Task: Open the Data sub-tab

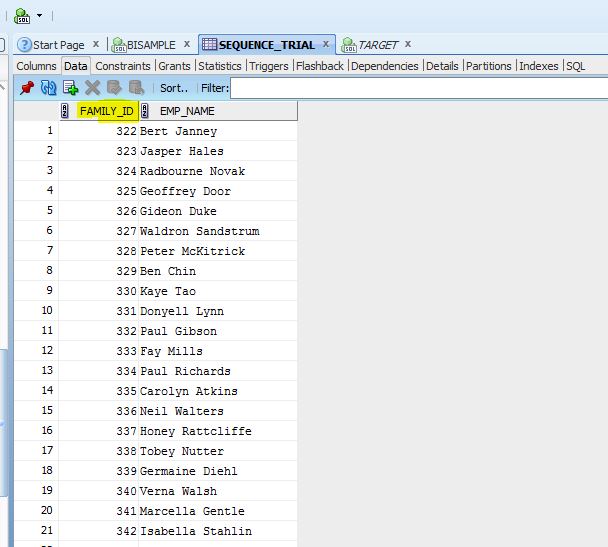Action: tap(75, 66)
